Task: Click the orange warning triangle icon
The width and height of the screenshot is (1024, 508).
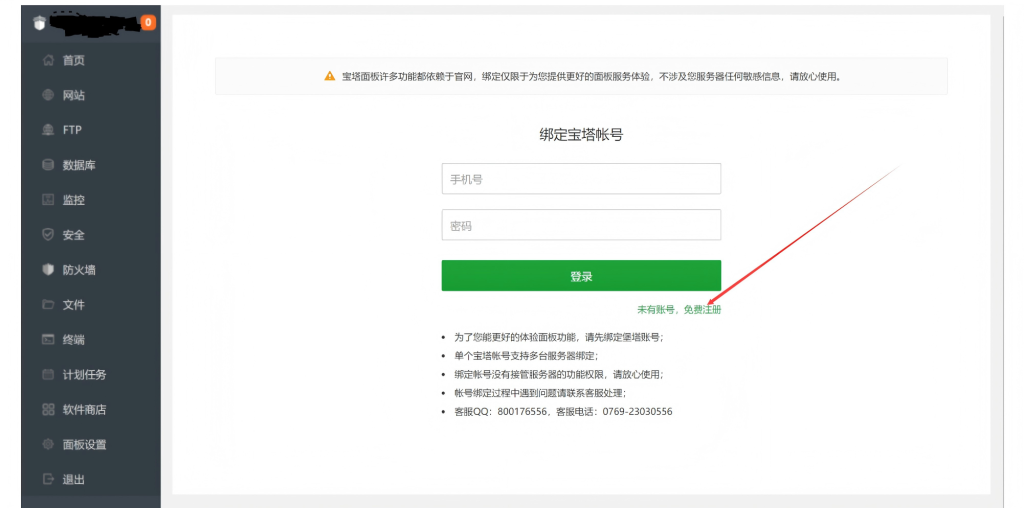Action: point(330,76)
